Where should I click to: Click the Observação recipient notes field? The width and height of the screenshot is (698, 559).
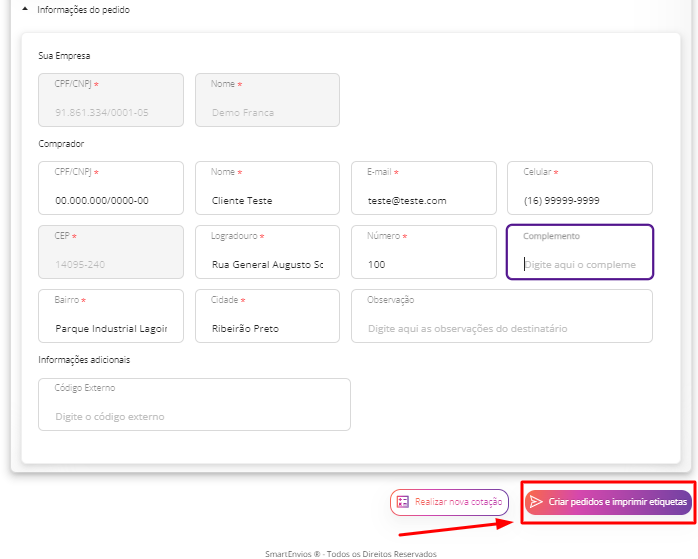pos(502,316)
